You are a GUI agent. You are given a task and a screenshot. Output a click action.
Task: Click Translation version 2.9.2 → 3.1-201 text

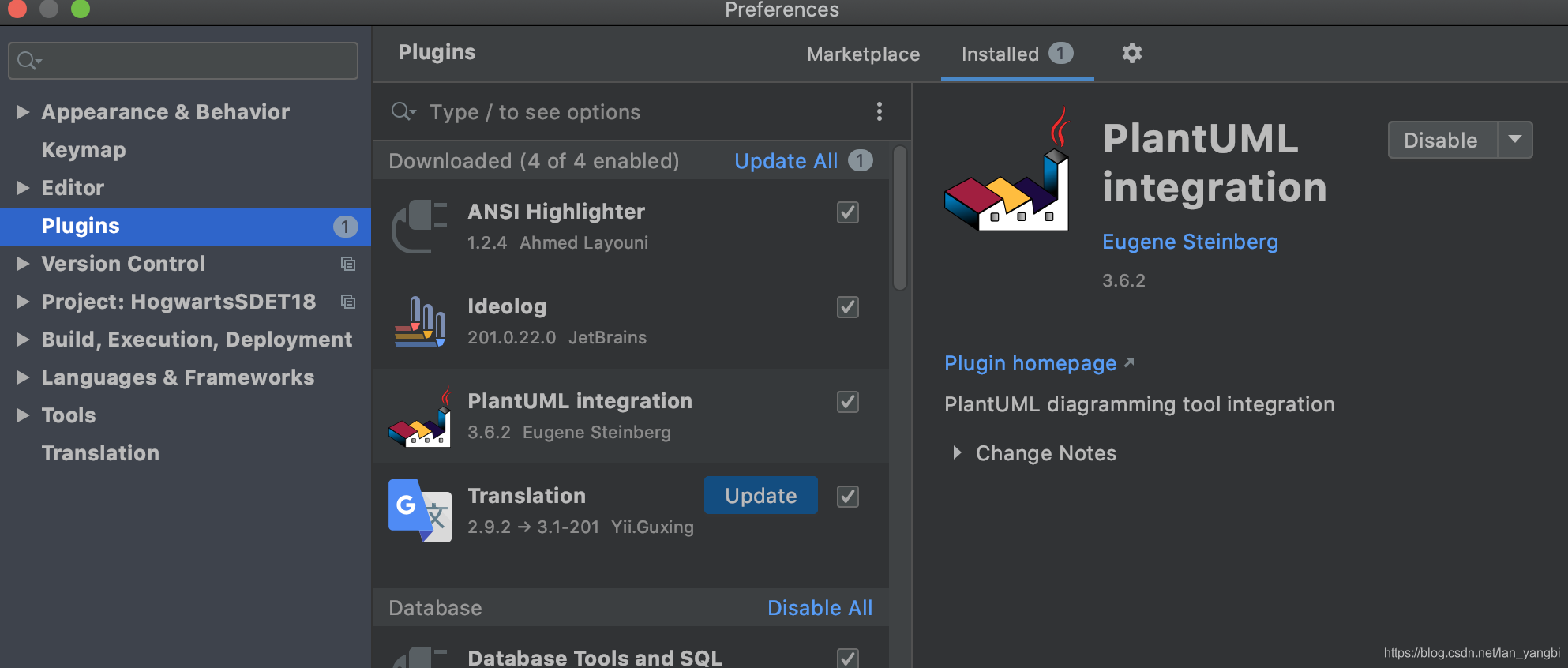[x=533, y=527]
